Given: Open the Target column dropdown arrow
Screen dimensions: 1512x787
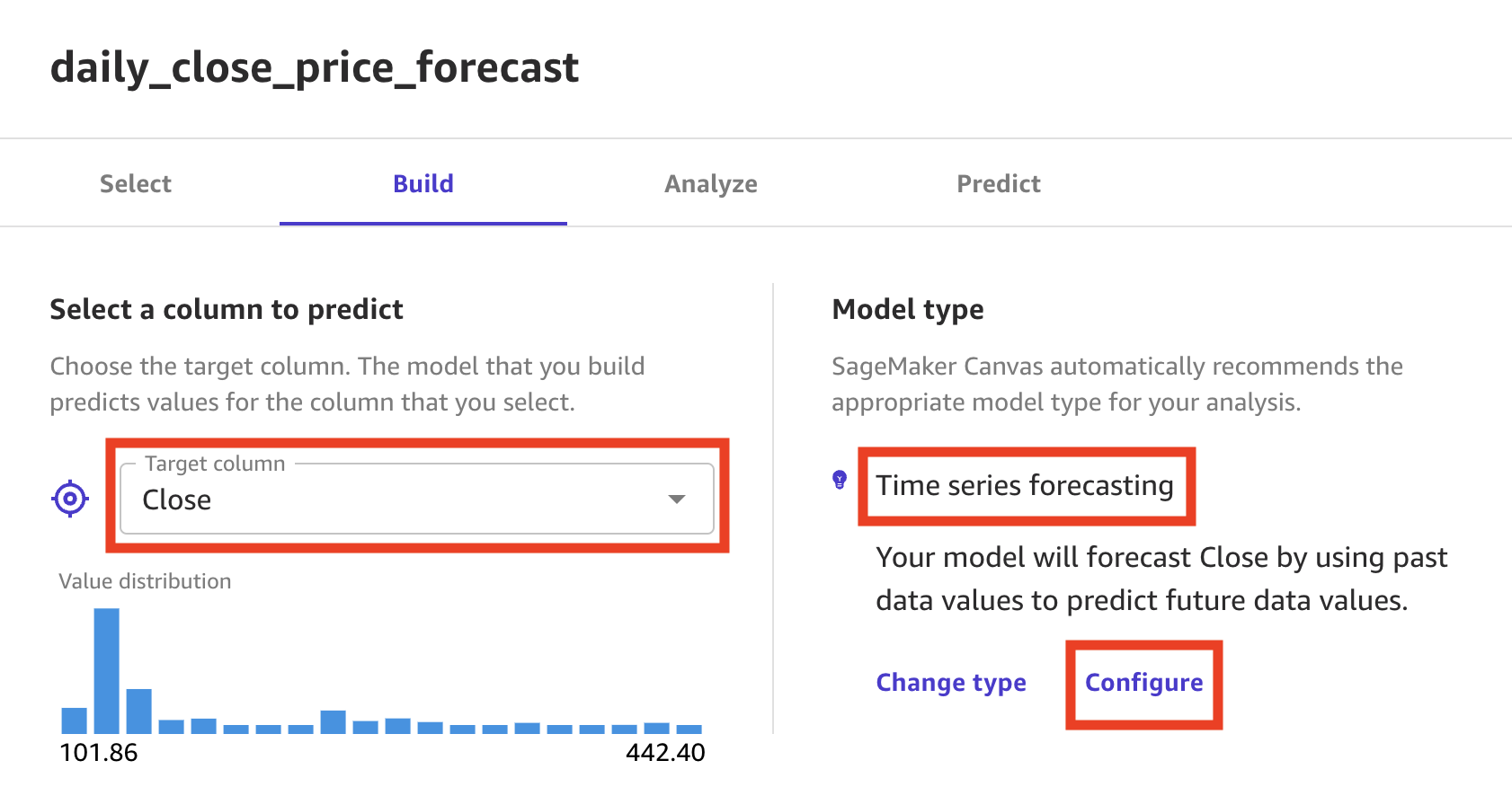Looking at the screenshot, I should (x=677, y=500).
